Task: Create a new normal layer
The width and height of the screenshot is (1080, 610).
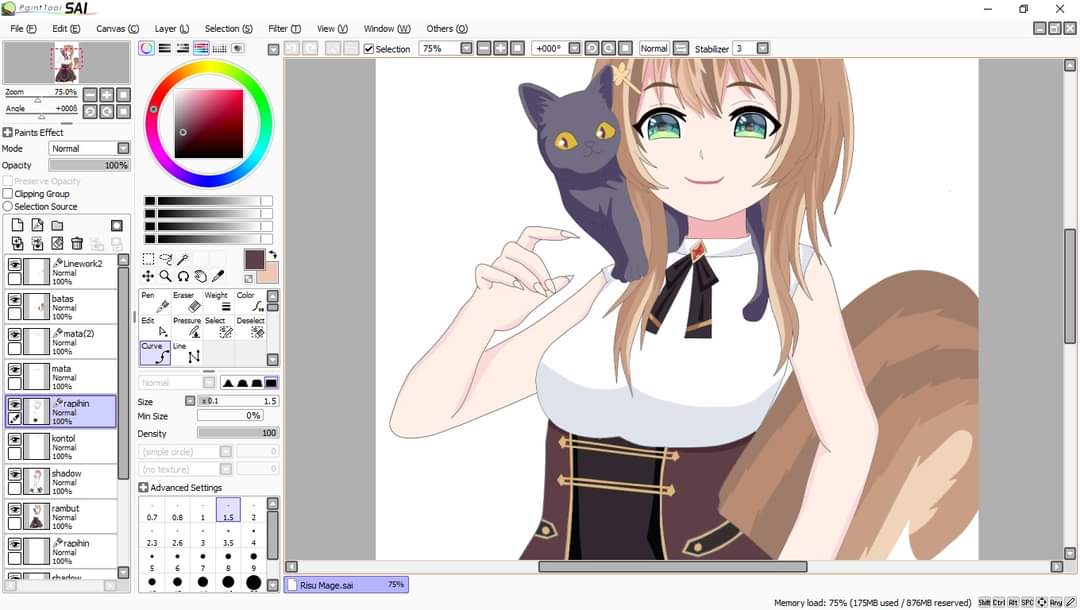Action: 17,225
